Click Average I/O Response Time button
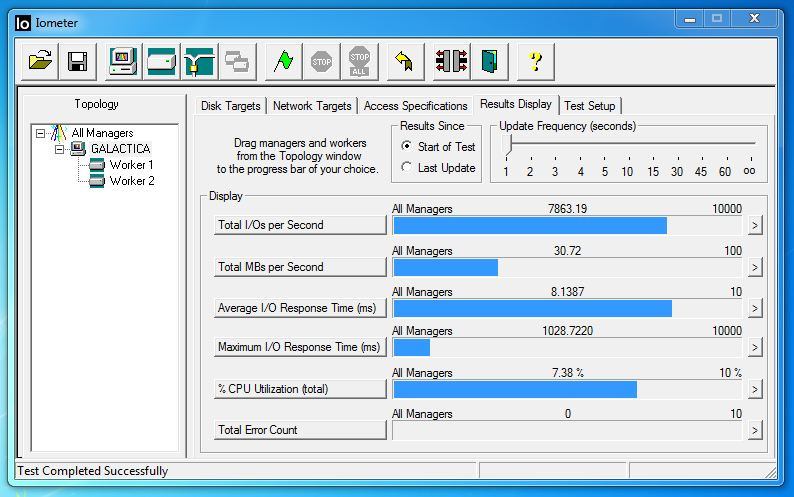This screenshot has height=497, width=794. point(300,308)
